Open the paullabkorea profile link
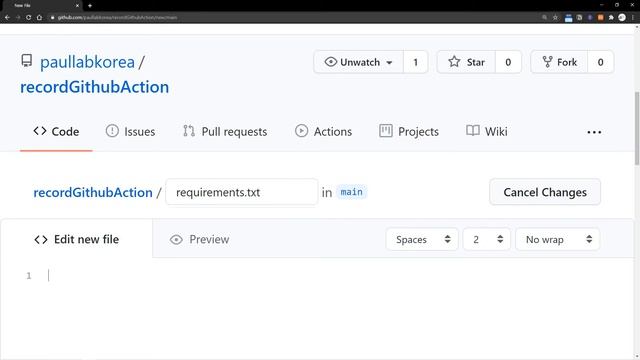This screenshot has width=640, height=360. [87, 62]
